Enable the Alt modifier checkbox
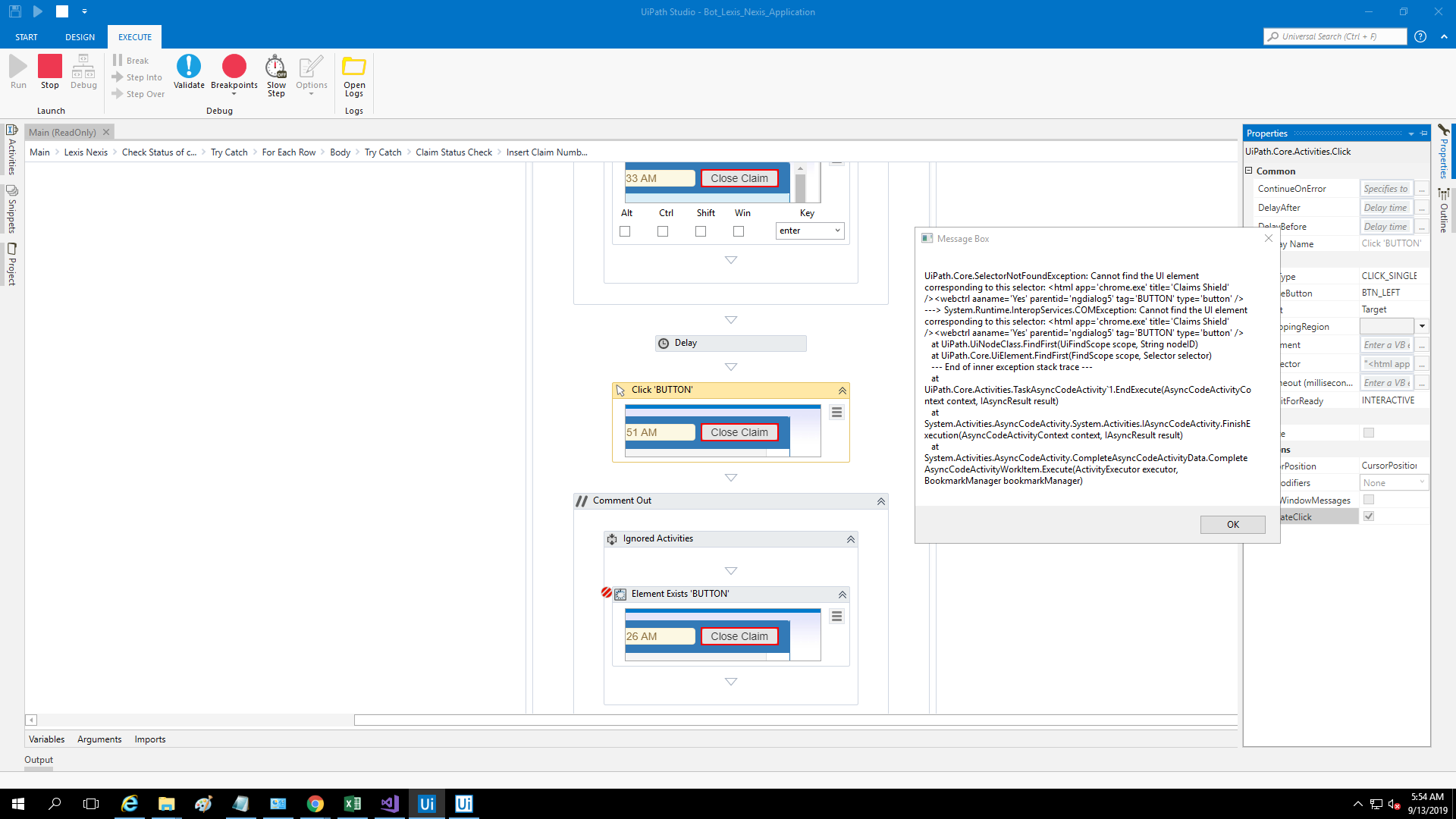 coord(625,231)
